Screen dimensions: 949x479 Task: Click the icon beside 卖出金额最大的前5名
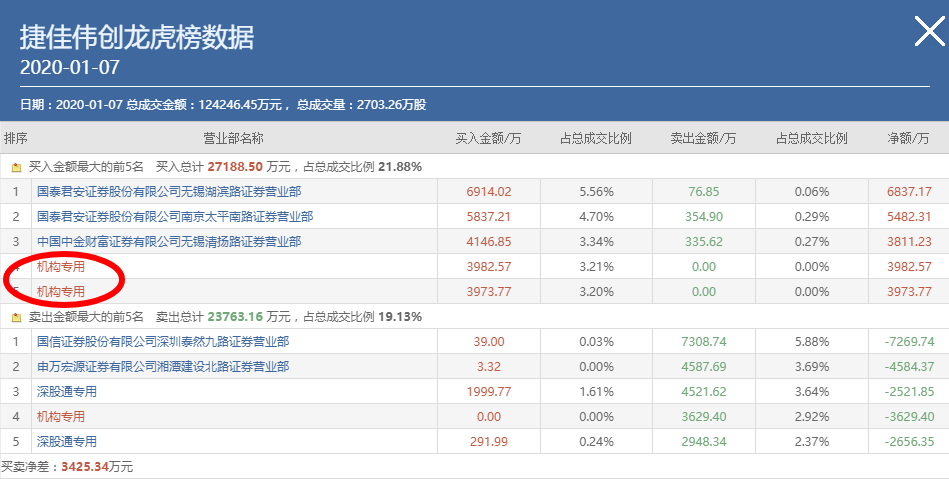[x=16, y=317]
